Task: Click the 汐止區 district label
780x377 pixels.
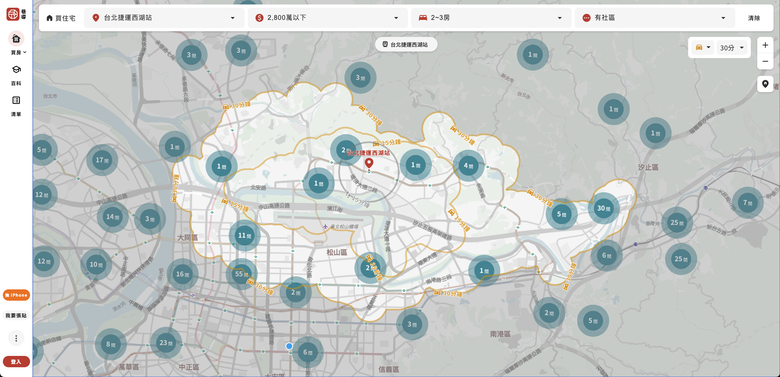Action: 648,167
